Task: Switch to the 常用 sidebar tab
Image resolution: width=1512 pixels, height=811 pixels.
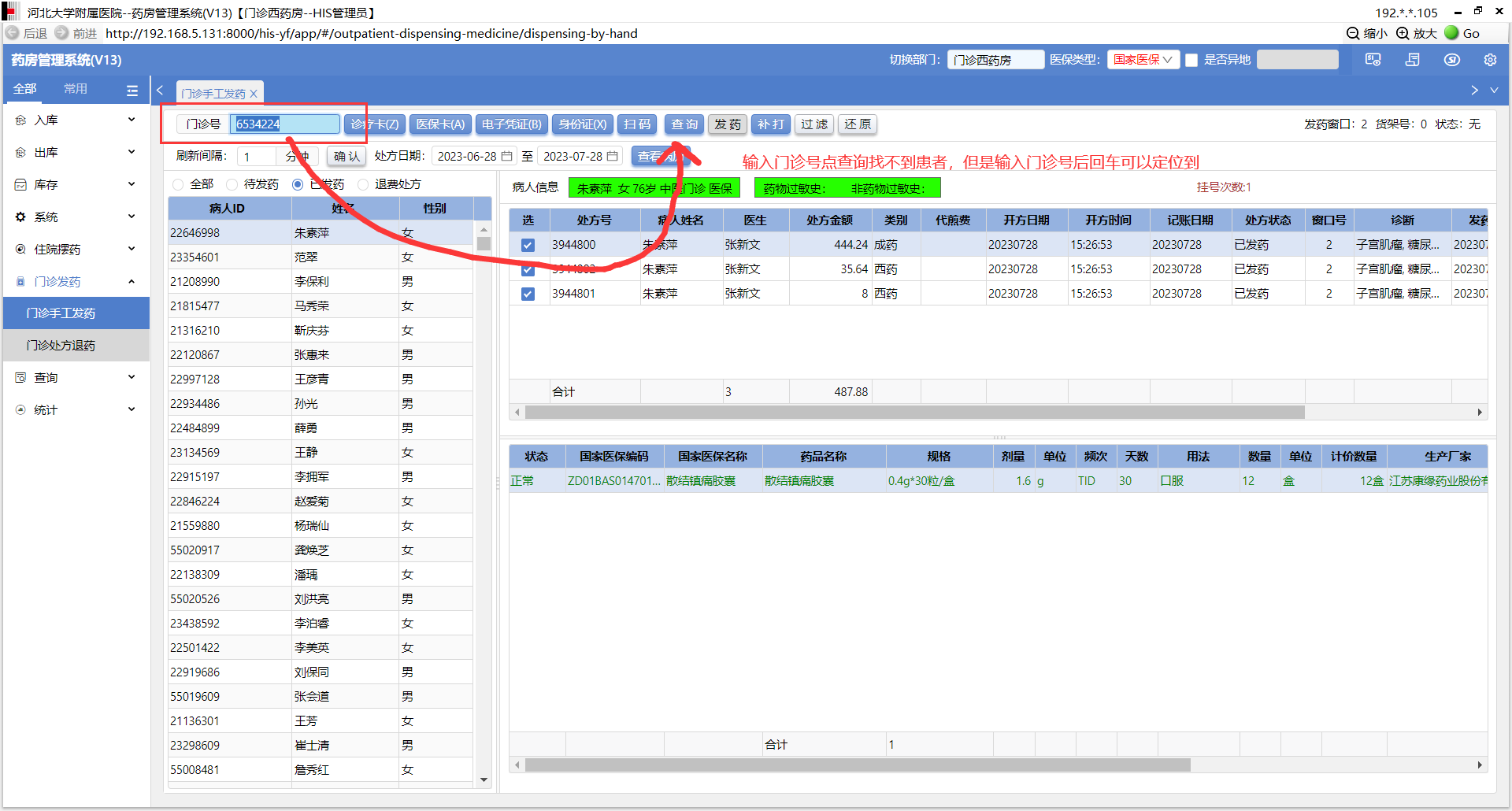Action: coord(76,89)
